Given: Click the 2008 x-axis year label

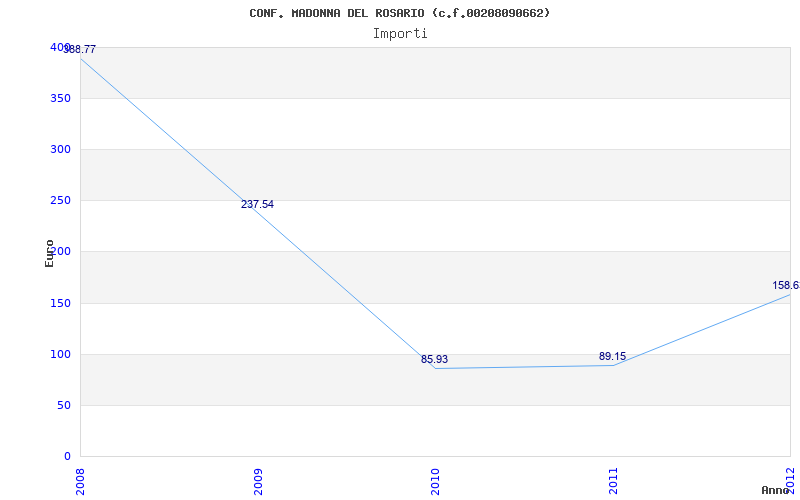Looking at the screenshot, I should tap(80, 482).
